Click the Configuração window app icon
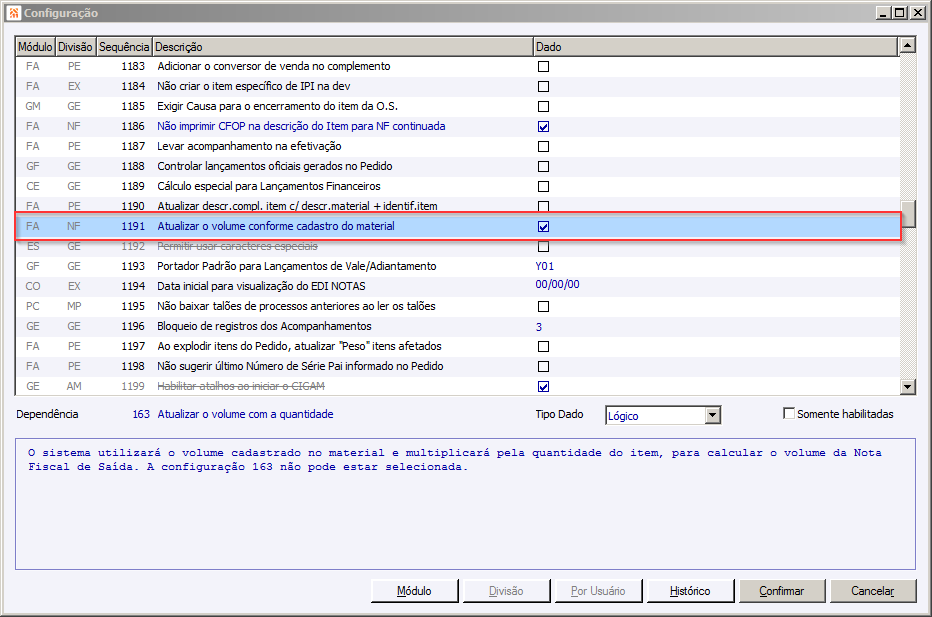 14,12
